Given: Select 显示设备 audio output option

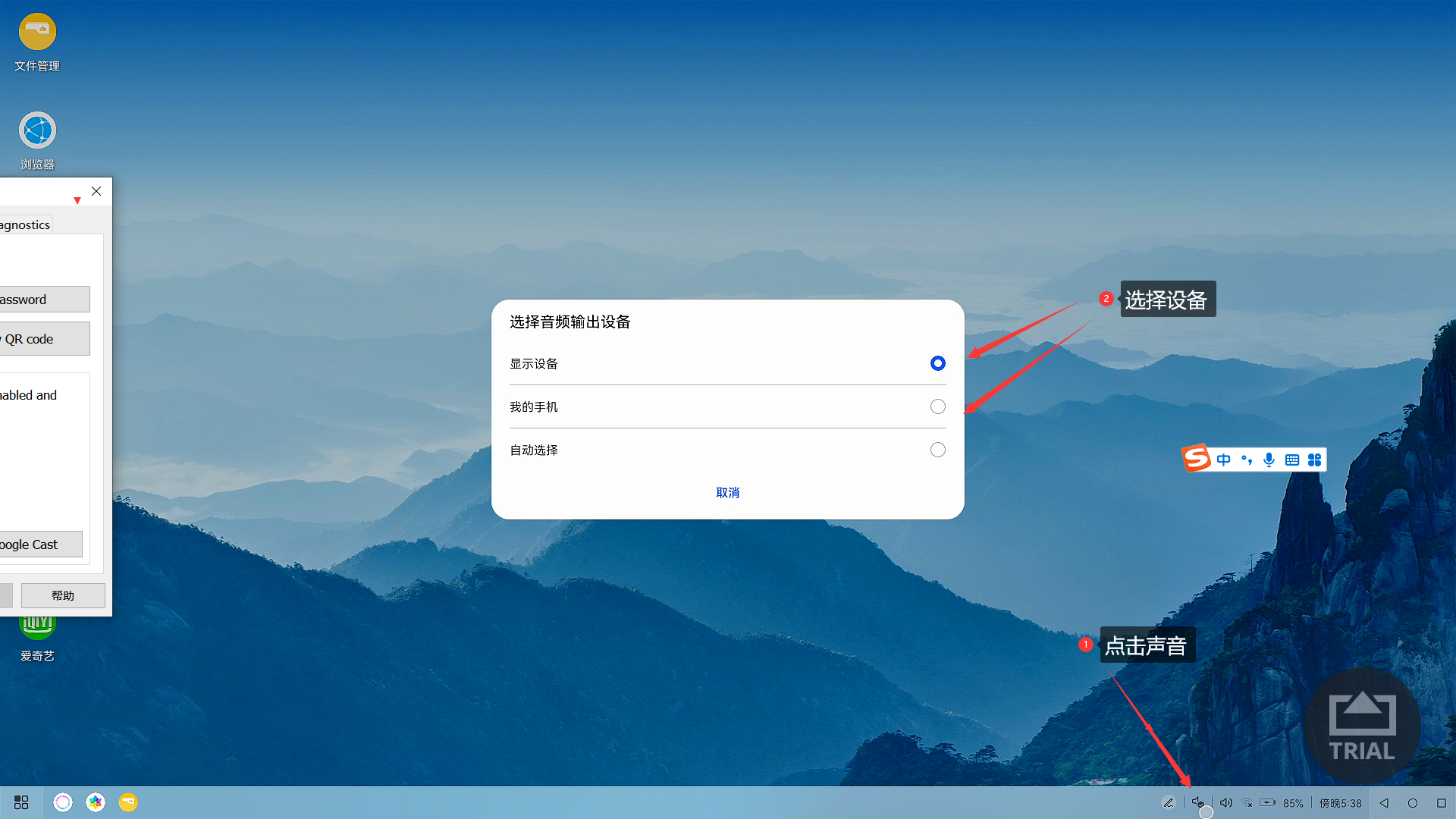Looking at the screenshot, I should pyautogui.click(x=936, y=363).
